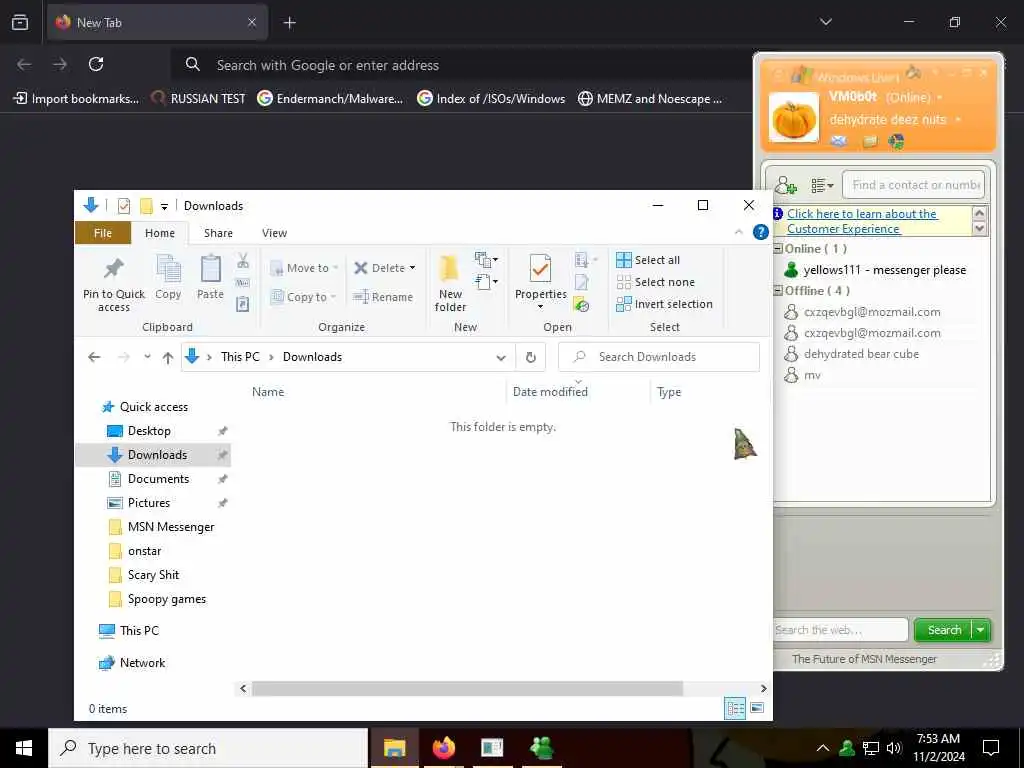Open contact list view options in Messenger
The width and height of the screenshot is (1024, 768).
(x=822, y=185)
